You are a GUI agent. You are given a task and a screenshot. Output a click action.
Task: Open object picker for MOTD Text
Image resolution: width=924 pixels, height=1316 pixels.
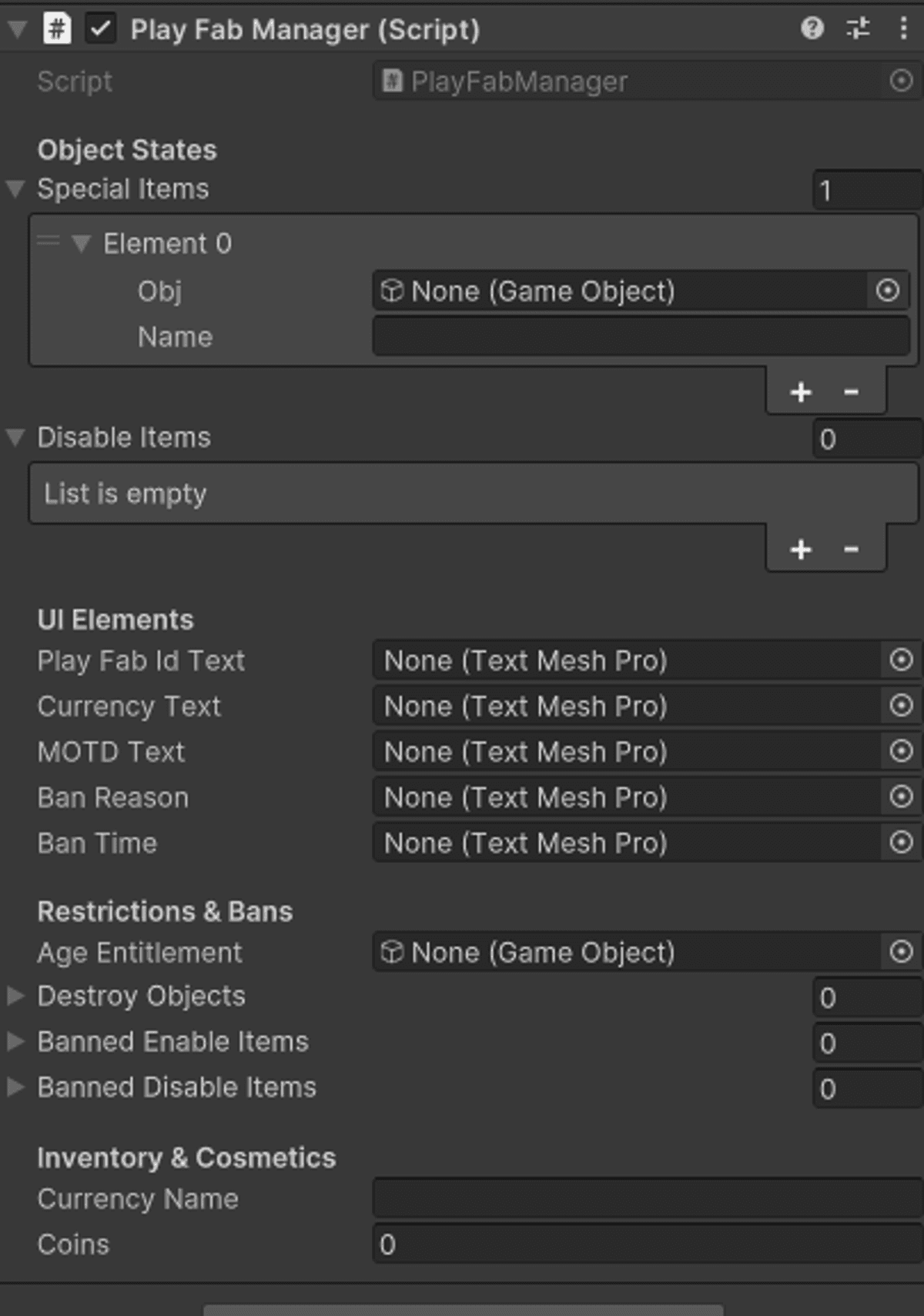tap(901, 751)
